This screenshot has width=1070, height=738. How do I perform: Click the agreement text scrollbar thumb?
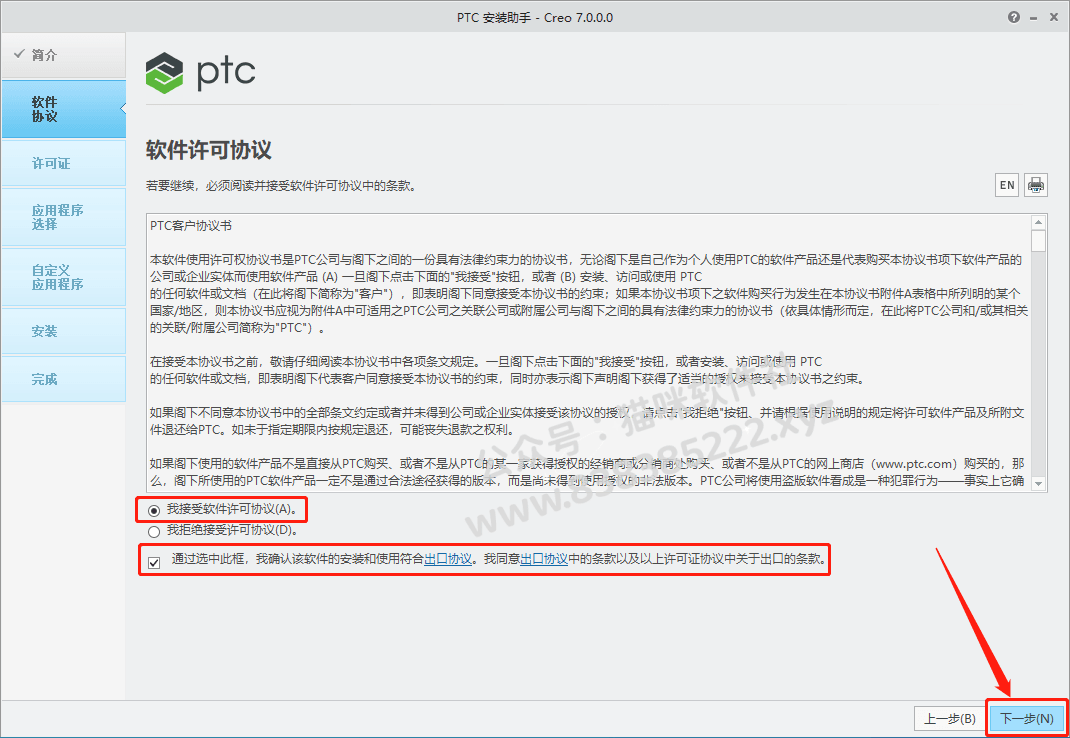pos(1039,242)
